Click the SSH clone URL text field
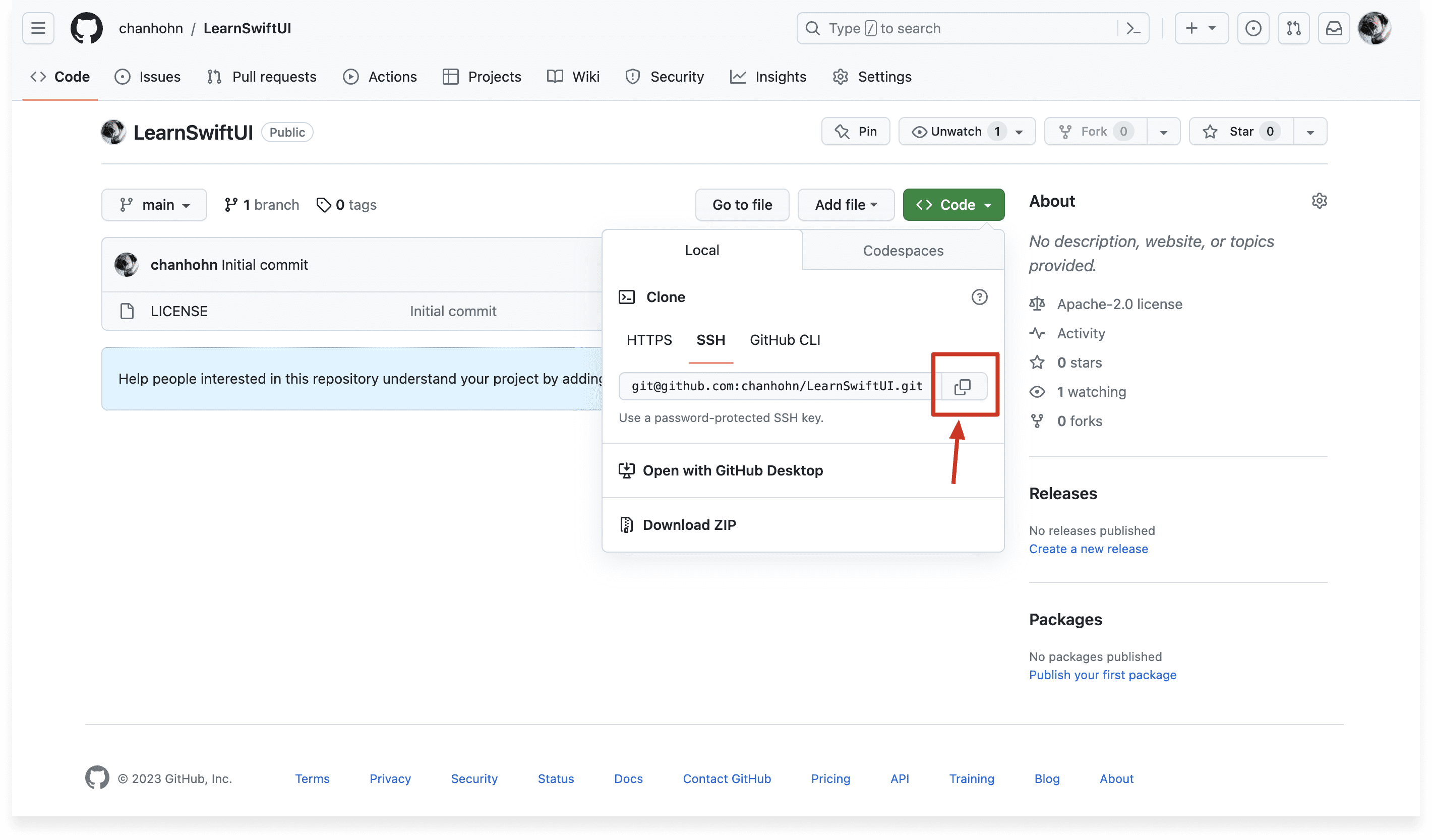Screen dimensions: 1432x840 click(x=780, y=386)
